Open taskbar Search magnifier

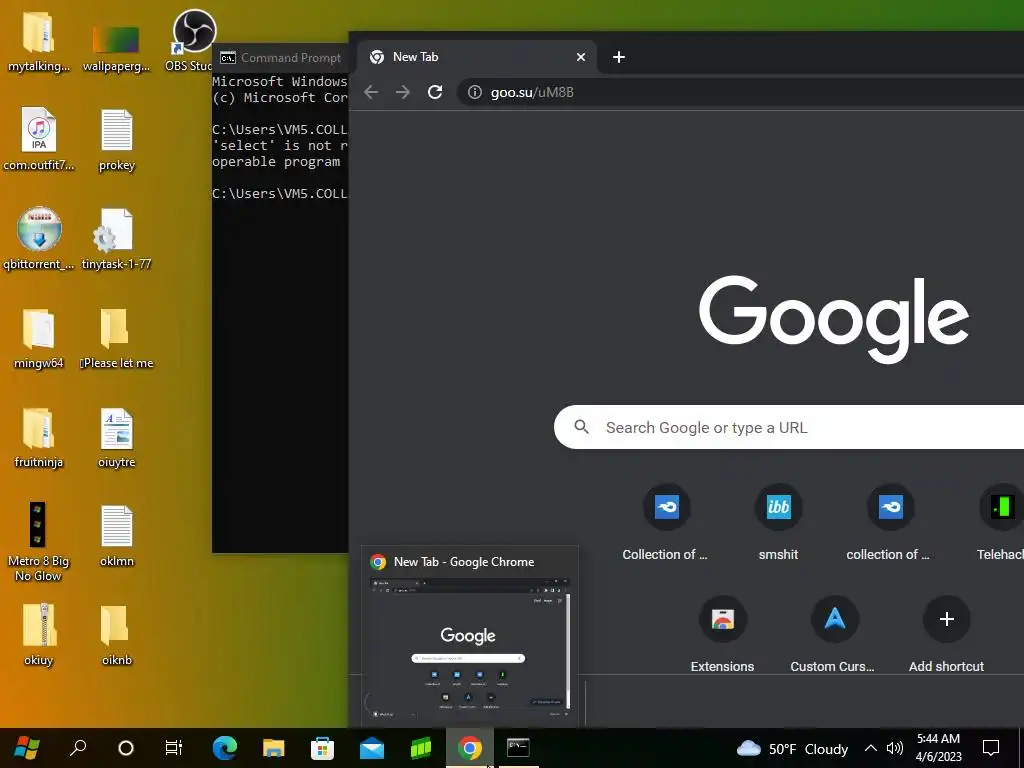pyautogui.click(x=78, y=748)
